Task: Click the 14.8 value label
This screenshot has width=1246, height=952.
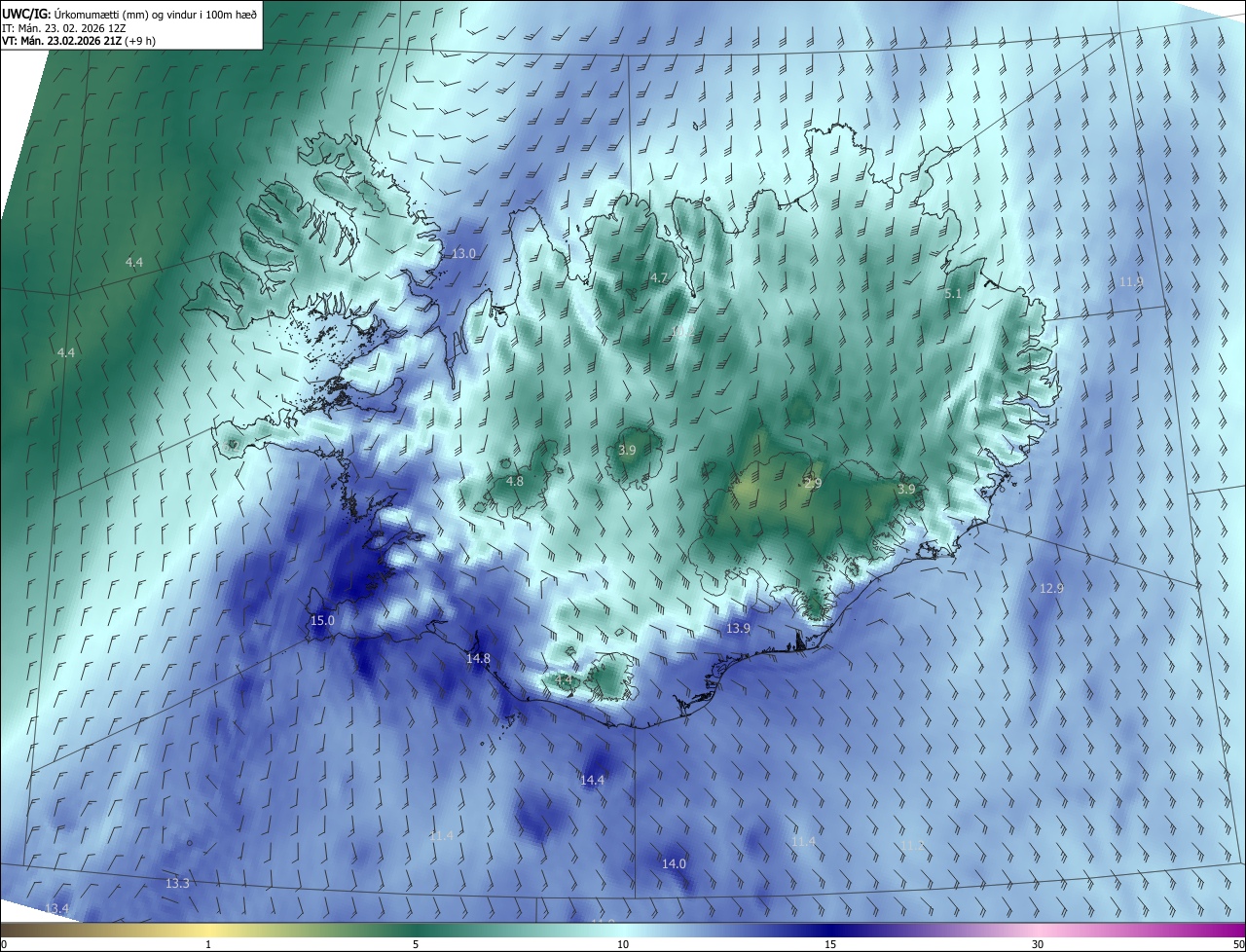Action: tap(478, 659)
